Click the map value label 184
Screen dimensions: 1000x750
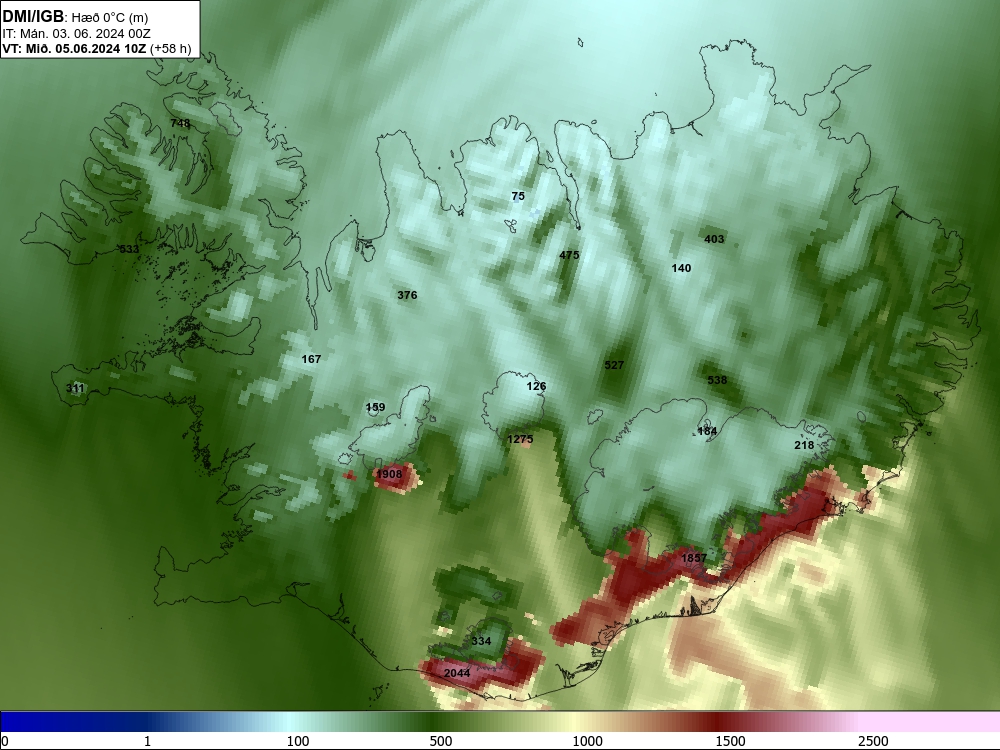coord(707,430)
